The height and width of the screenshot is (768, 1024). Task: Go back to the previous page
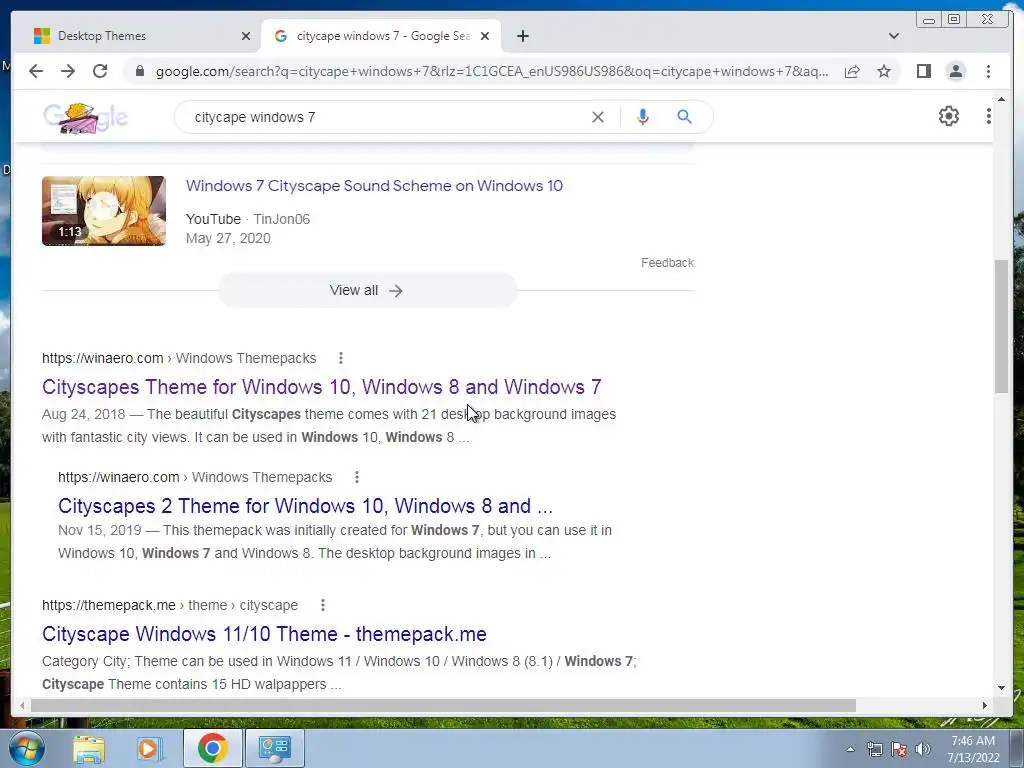click(x=36, y=71)
